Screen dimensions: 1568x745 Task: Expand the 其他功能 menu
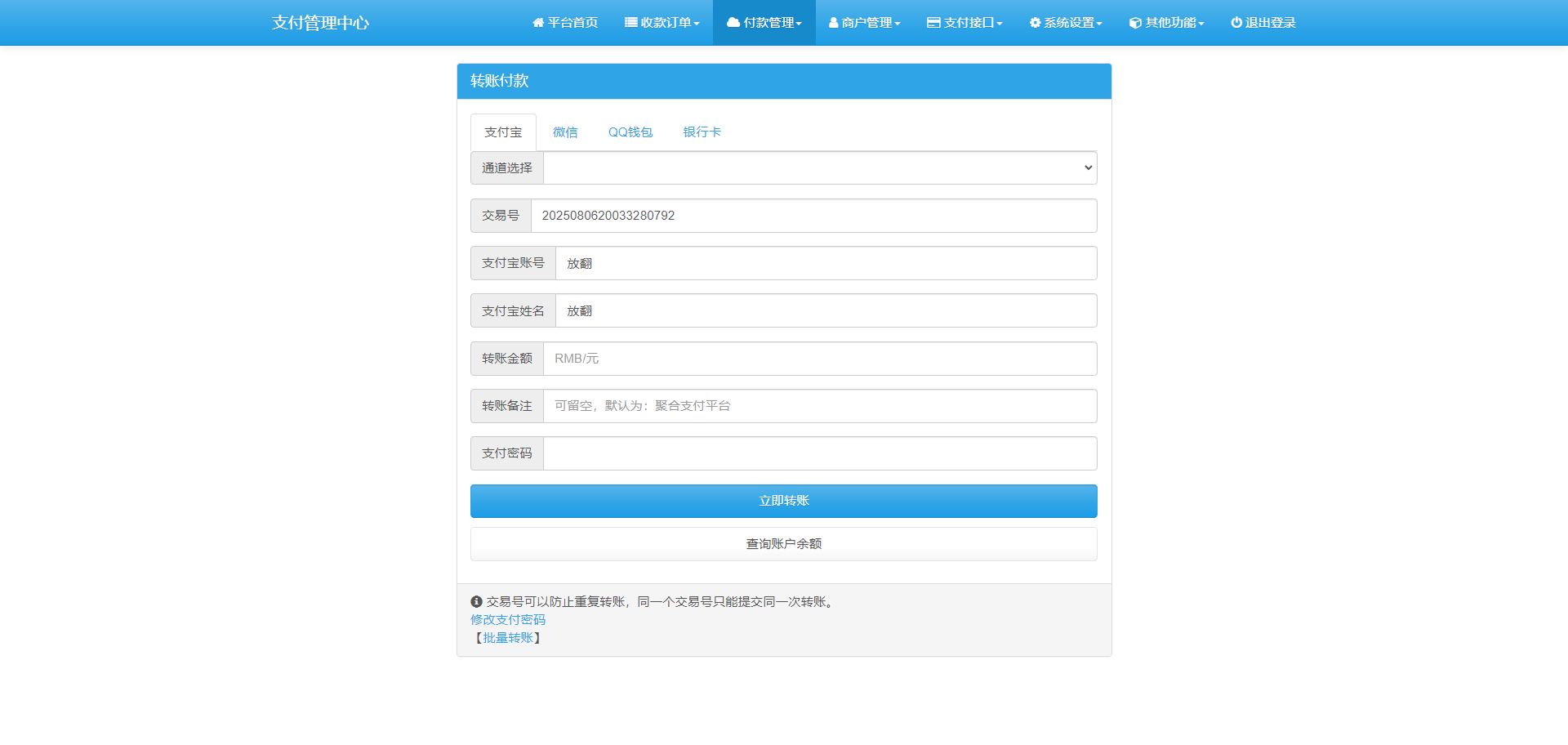(x=1166, y=22)
